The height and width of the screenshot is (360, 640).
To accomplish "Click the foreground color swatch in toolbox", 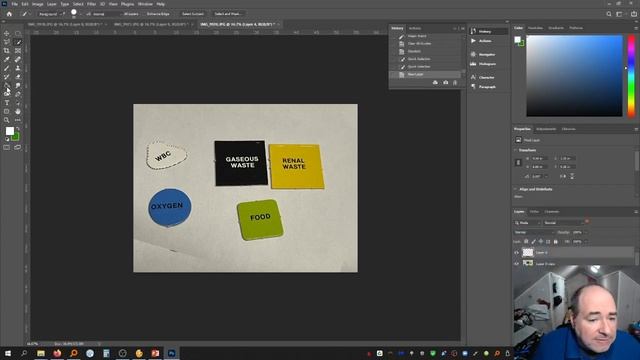I will tap(9, 131).
